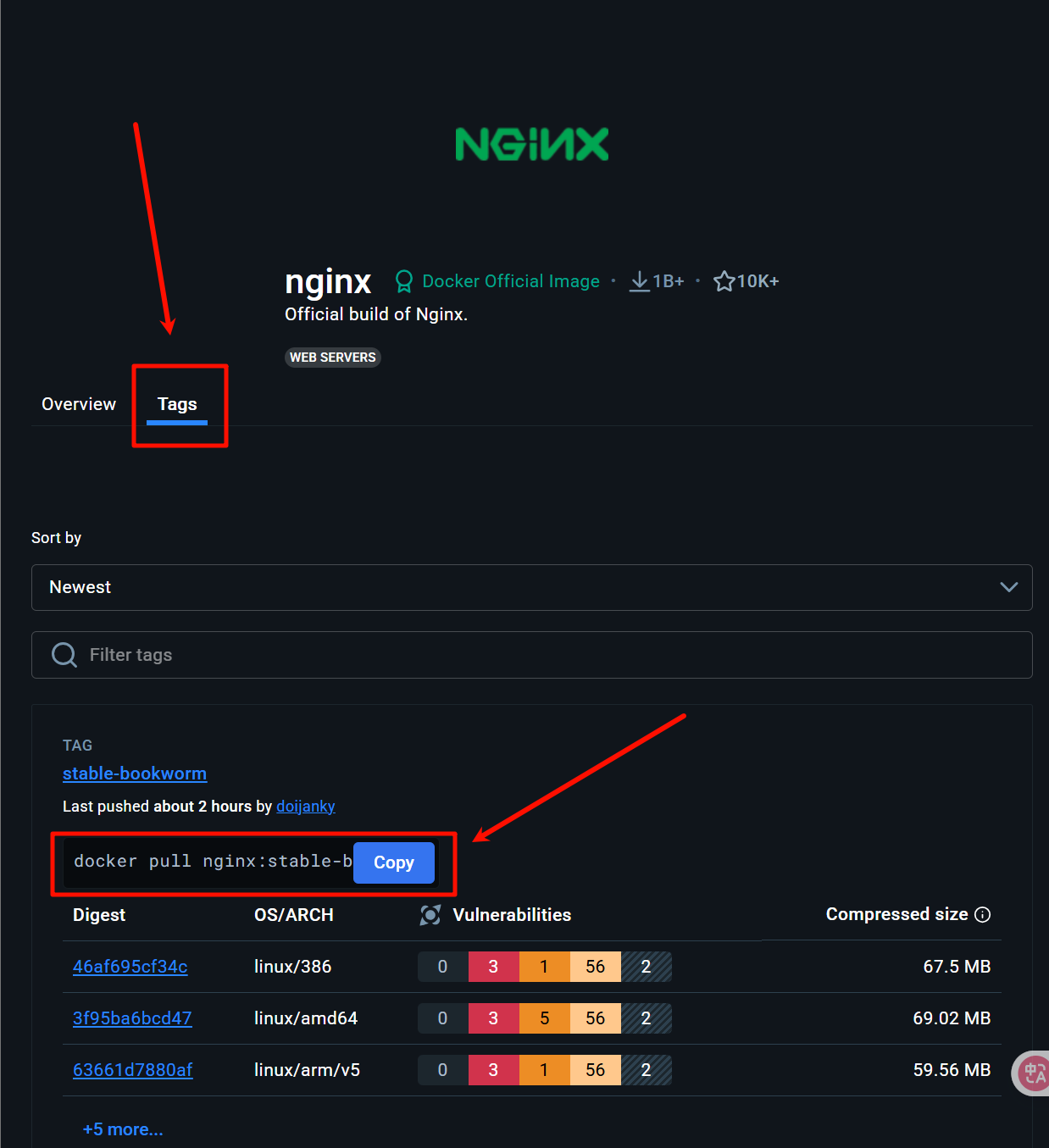1049x1148 pixels.
Task: Click the floating translate icon
Action: click(x=1033, y=1073)
